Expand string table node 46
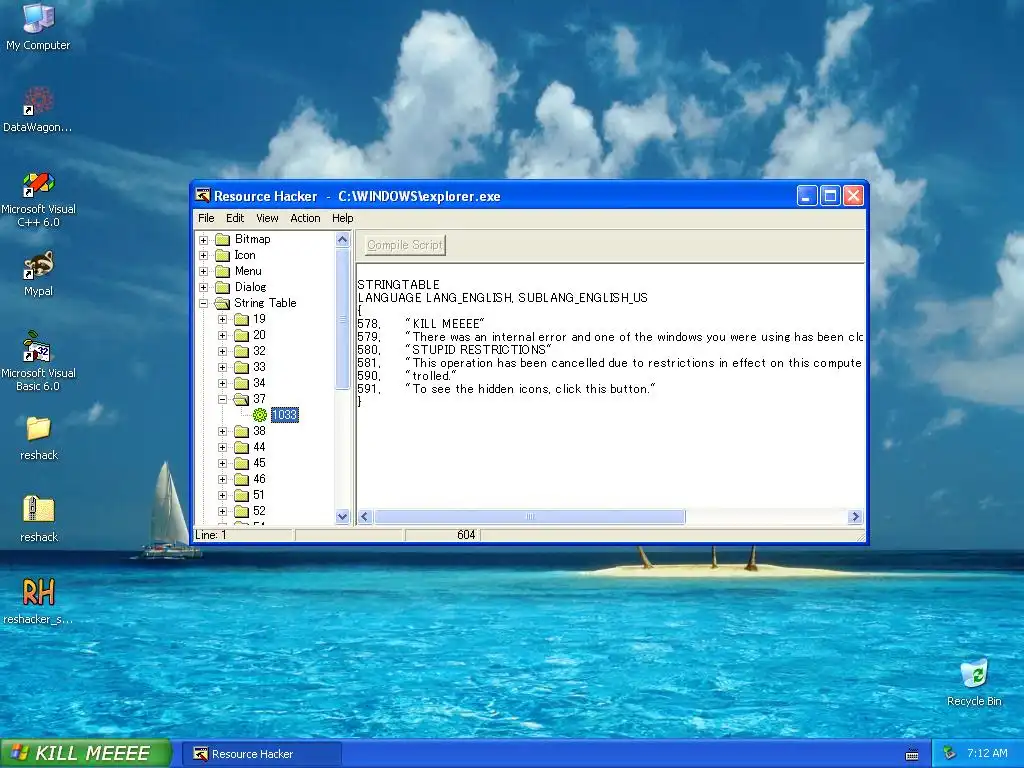Screen dimensions: 1024x768 [x=223, y=480]
